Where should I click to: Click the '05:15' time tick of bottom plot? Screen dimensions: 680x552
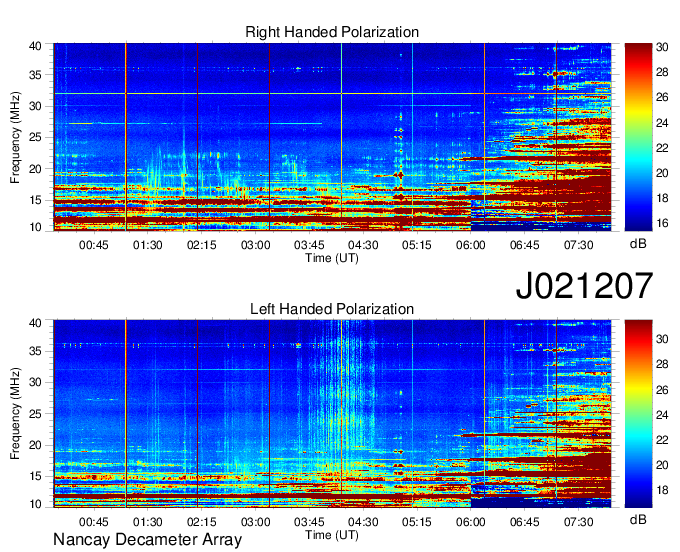(417, 522)
